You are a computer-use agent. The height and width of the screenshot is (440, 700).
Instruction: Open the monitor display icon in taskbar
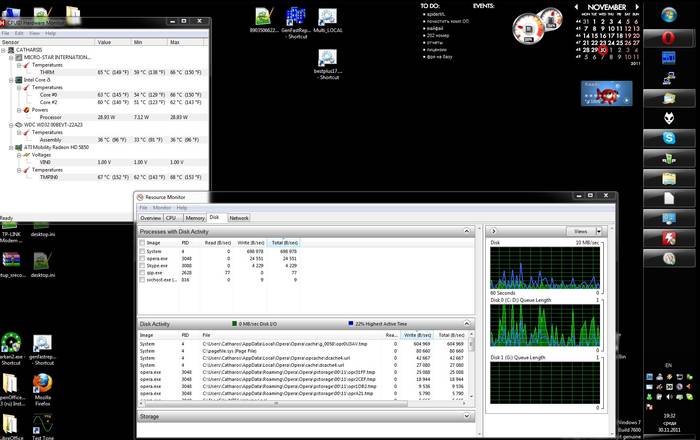(669, 218)
